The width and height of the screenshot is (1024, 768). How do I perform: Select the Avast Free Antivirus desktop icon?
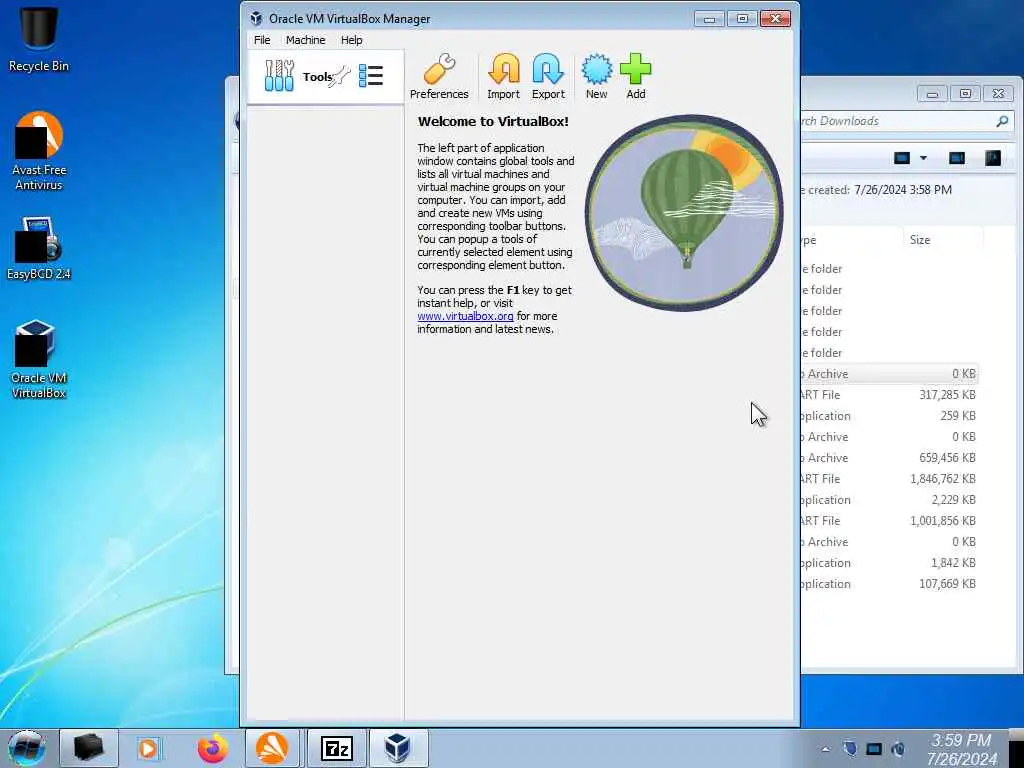click(39, 151)
